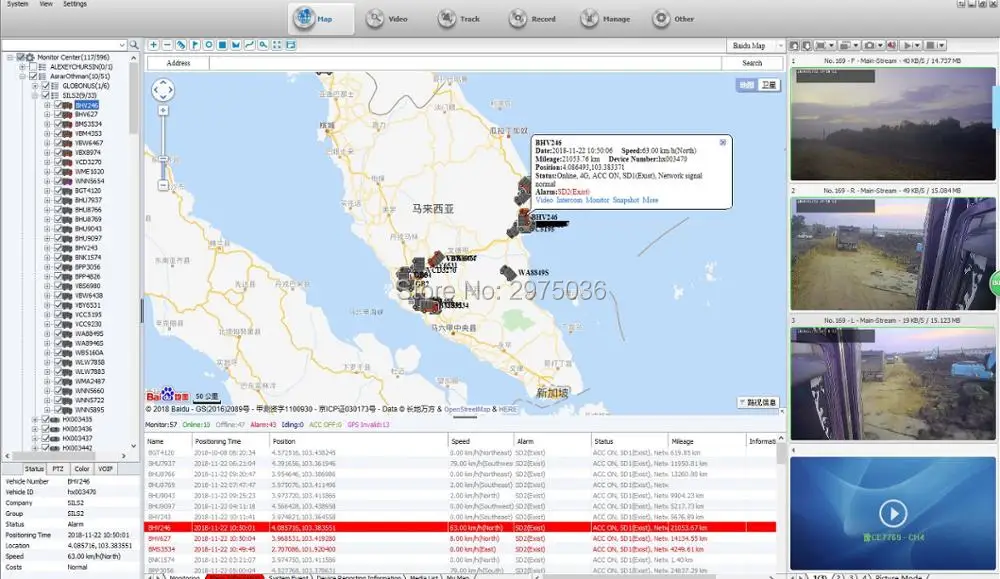Click the Video link in BHV246 popup

[544, 200]
